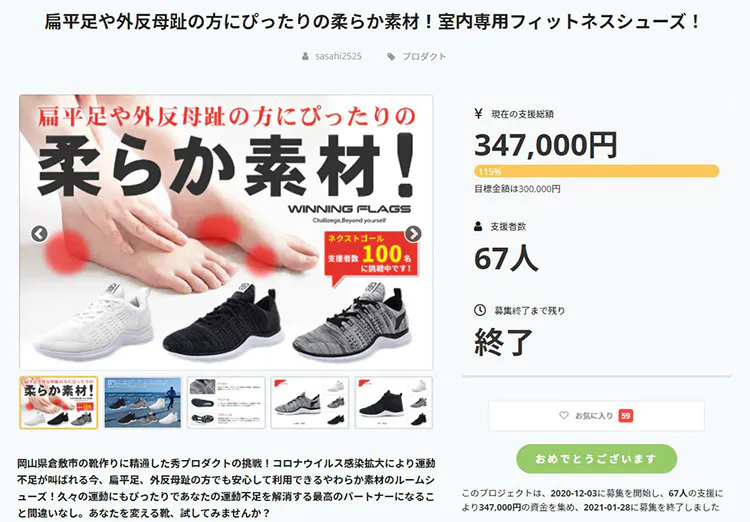The height and width of the screenshot is (522, 750).
Task: Click the main 柔らか素材 banner image
Action: coord(226,232)
